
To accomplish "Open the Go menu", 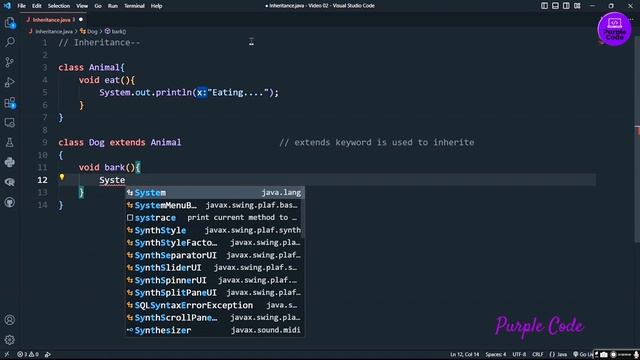I will click(98, 6).
